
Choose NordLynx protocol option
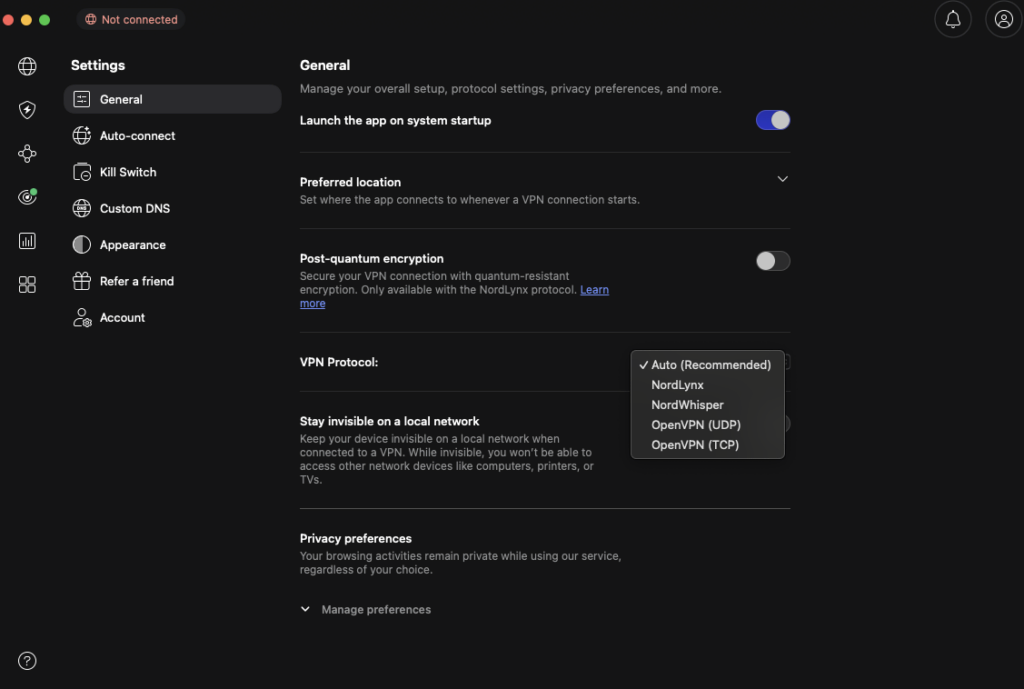[707, 385]
